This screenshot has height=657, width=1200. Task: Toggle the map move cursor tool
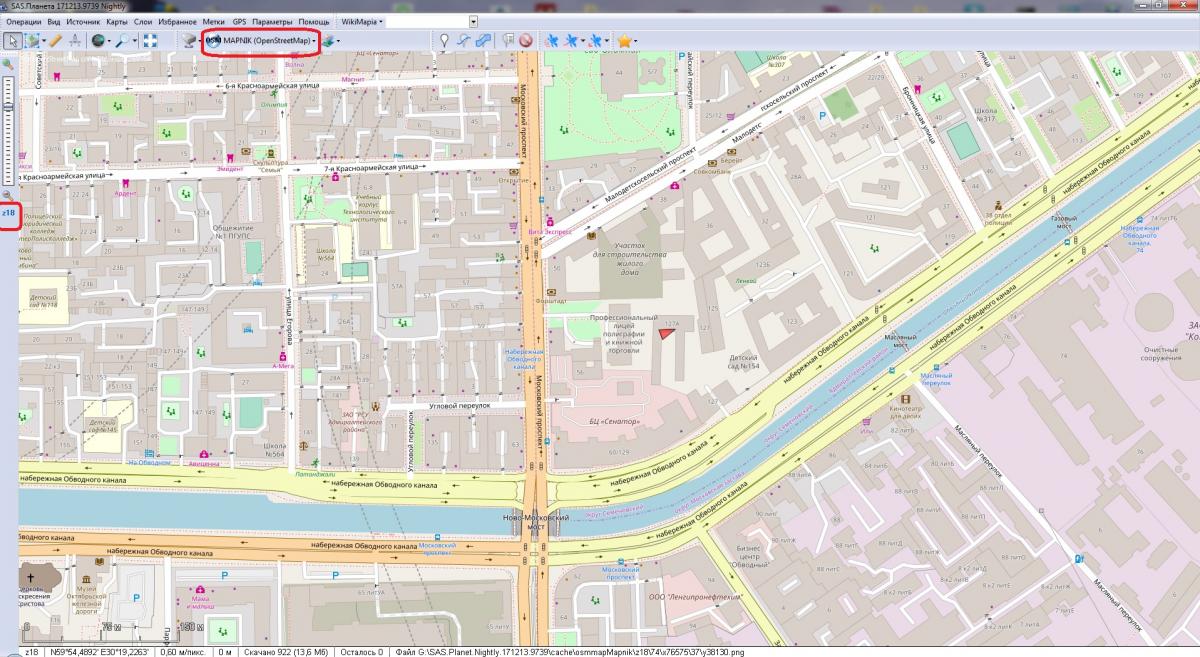pos(12,41)
